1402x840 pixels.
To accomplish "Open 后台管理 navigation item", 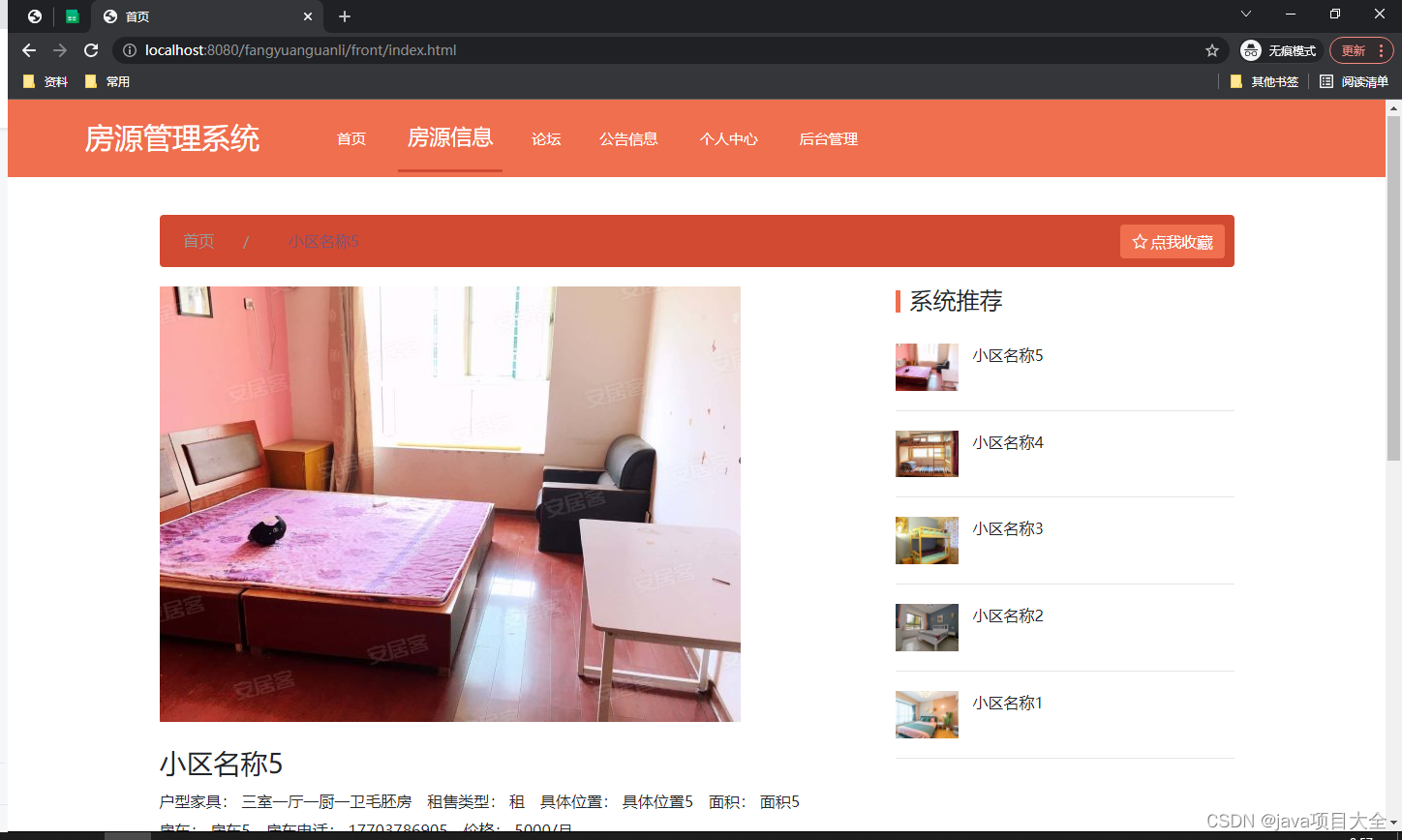I will pyautogui.click(x=828, y=139).
